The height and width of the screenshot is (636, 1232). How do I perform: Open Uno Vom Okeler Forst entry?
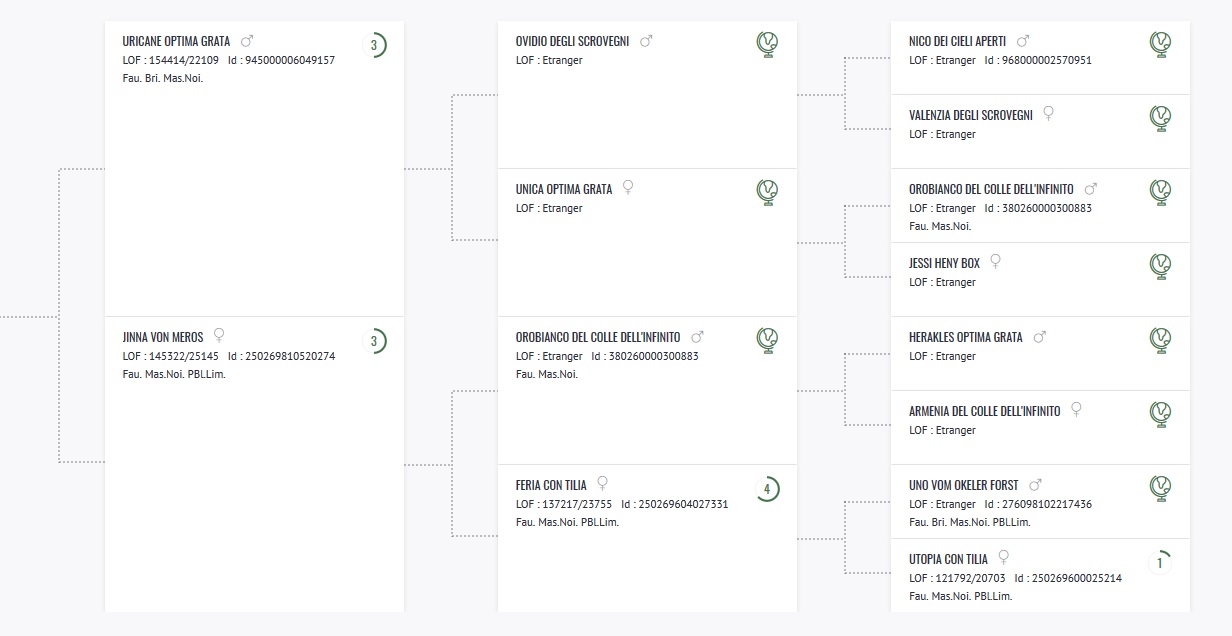coord(964,486)
